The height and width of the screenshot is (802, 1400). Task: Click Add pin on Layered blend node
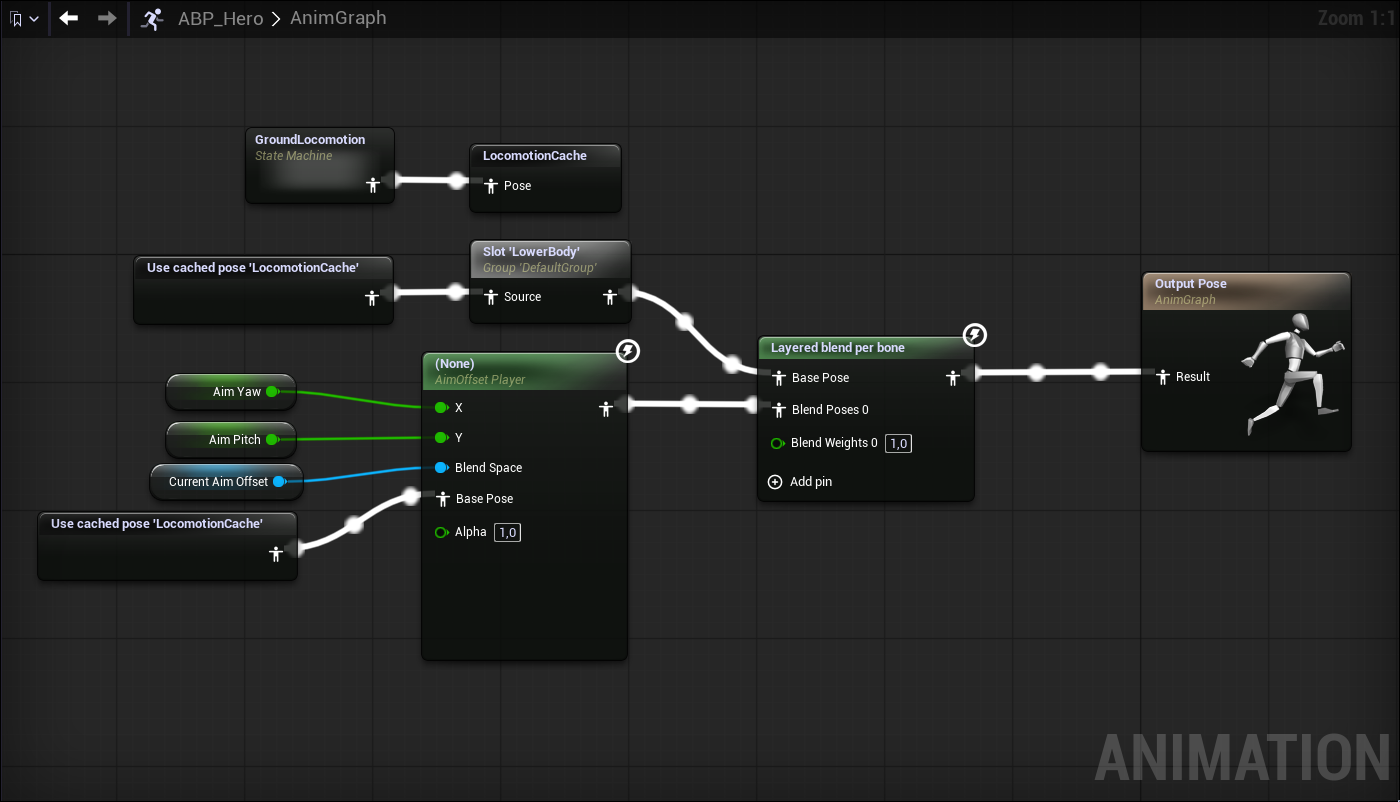pyautogui.click(x=800, y=482)
